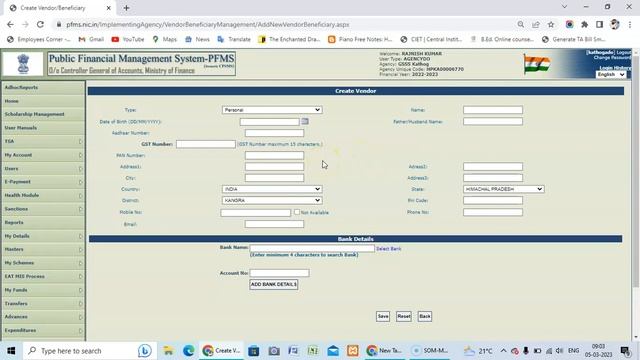Open the browser extensions puzzle icon
640x360 pixels.
(584, 24)
